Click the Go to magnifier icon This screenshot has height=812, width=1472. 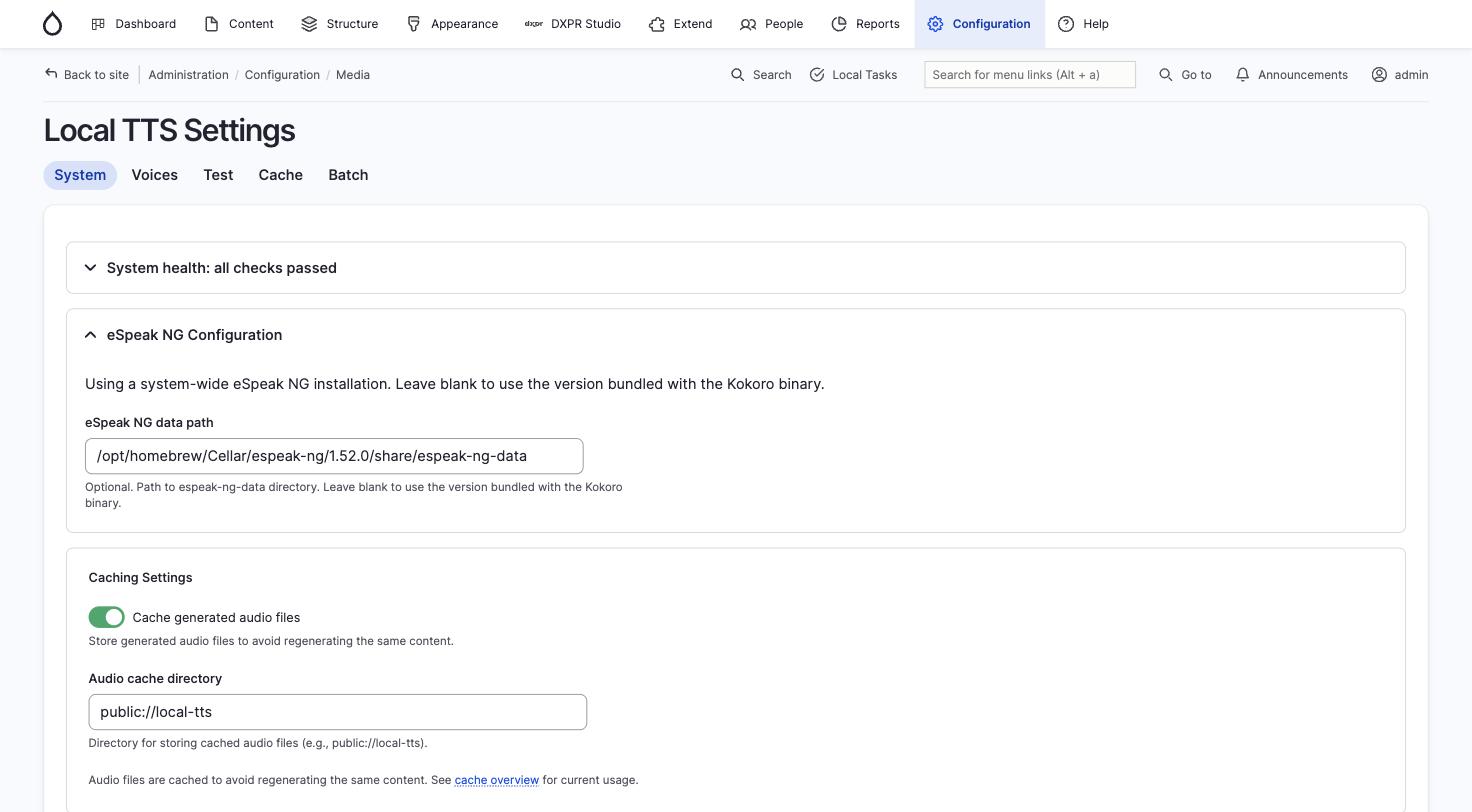tap(1166, 75)
